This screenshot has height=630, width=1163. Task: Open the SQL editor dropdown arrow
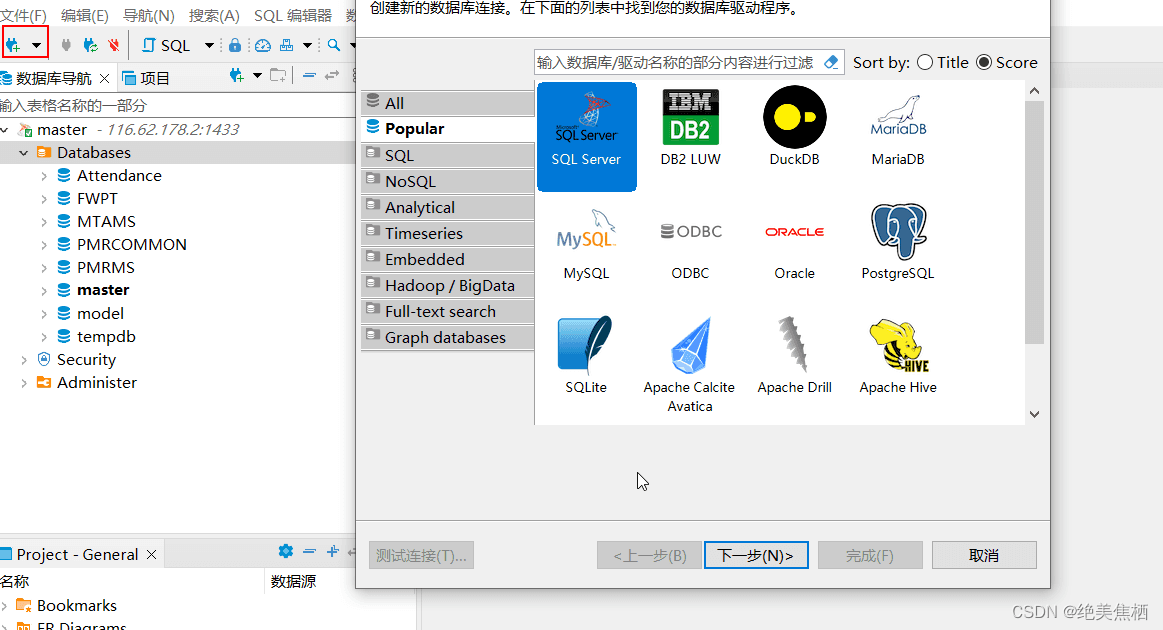[209, 45]
